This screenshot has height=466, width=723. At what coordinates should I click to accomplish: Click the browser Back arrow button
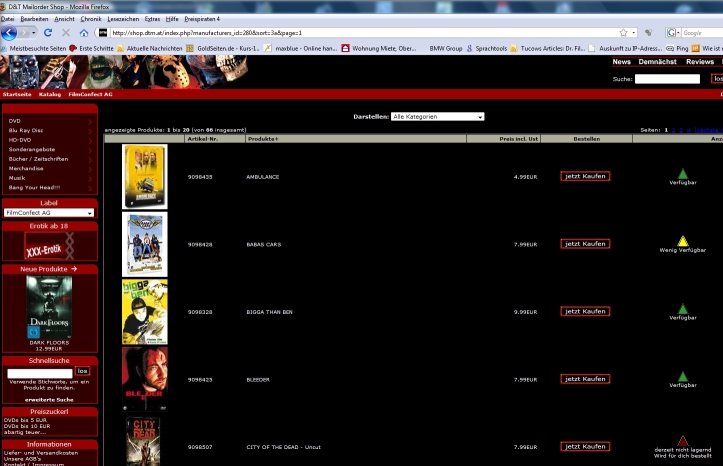click(9, 33)
